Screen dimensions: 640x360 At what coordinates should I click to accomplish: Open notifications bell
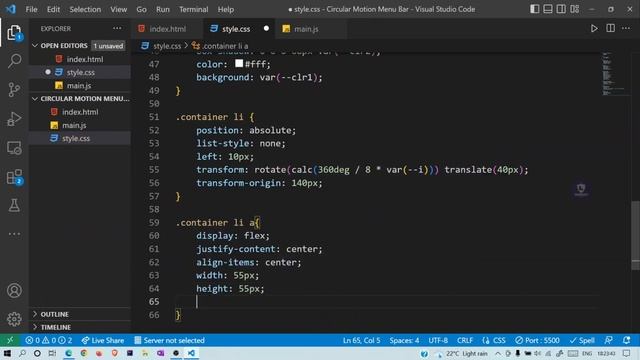click(627, 340)
